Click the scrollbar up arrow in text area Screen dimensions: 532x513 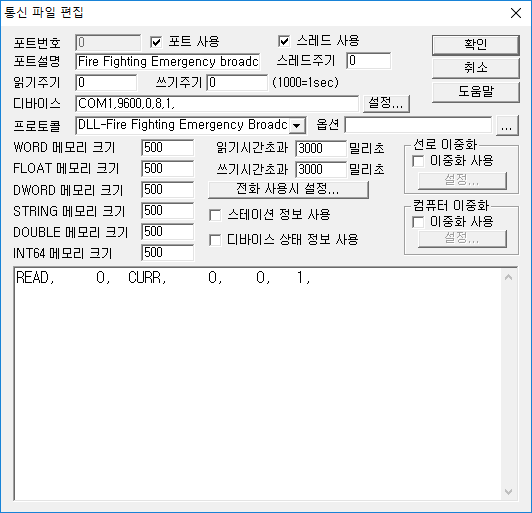tap(508, 277)
